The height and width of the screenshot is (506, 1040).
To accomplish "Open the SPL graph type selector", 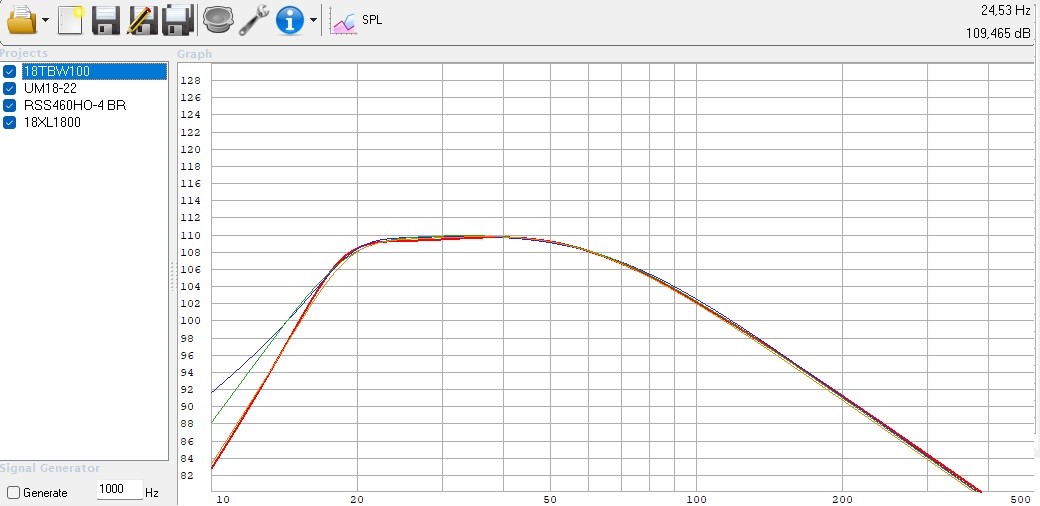I will coord(357,20).
